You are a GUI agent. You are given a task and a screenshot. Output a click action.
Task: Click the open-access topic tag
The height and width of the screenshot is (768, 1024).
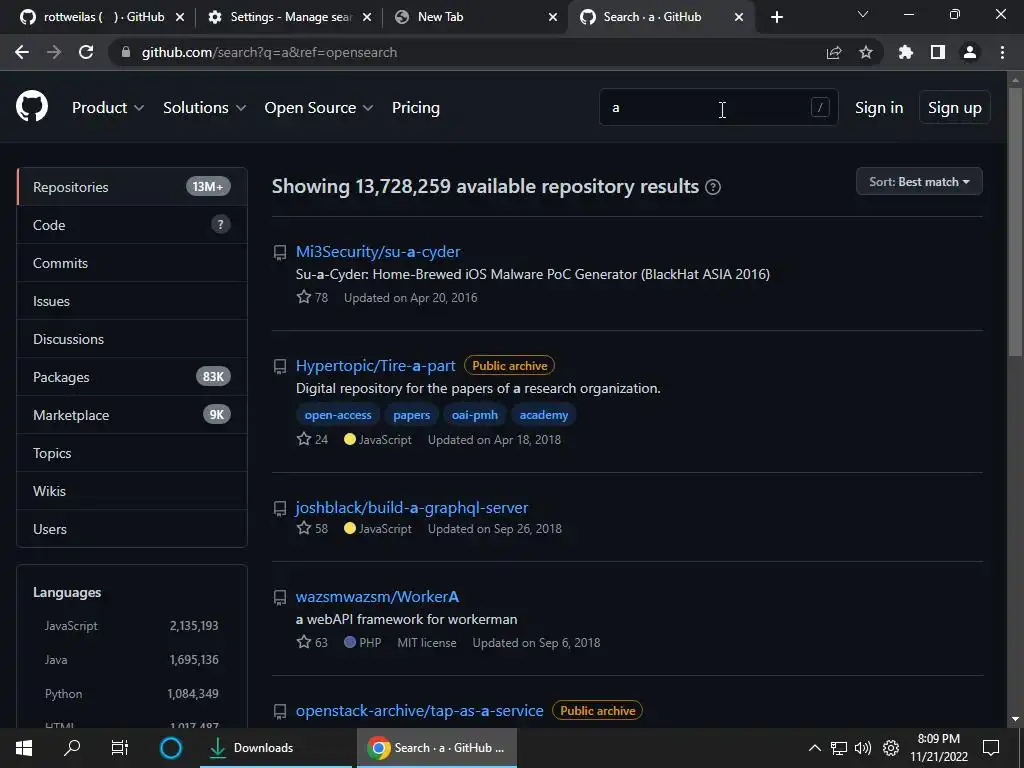[338, 415]
